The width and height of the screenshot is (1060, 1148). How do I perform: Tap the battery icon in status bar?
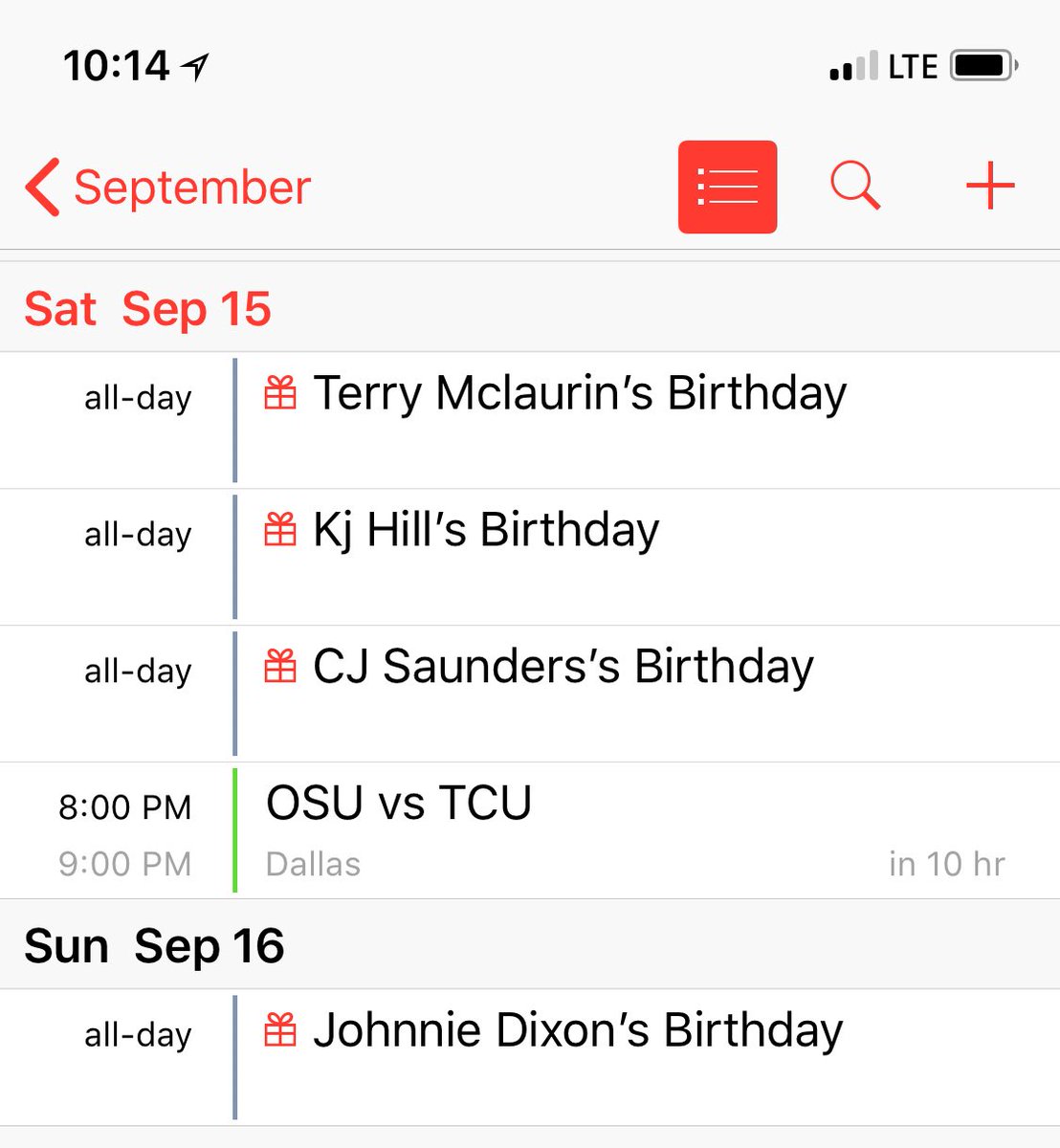983,66
